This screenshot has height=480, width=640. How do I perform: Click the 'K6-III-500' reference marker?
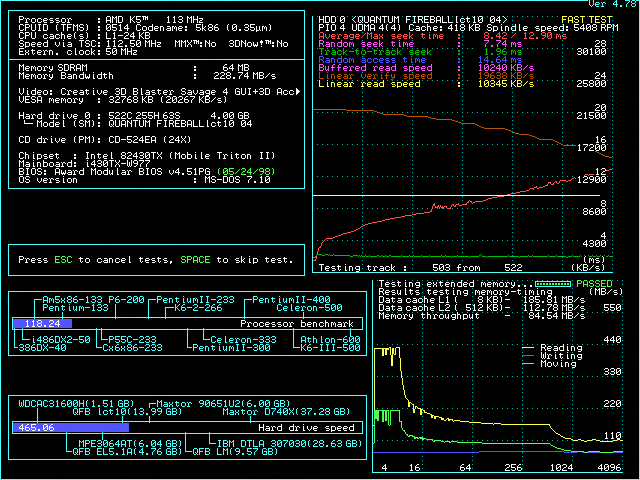[330, 348]
